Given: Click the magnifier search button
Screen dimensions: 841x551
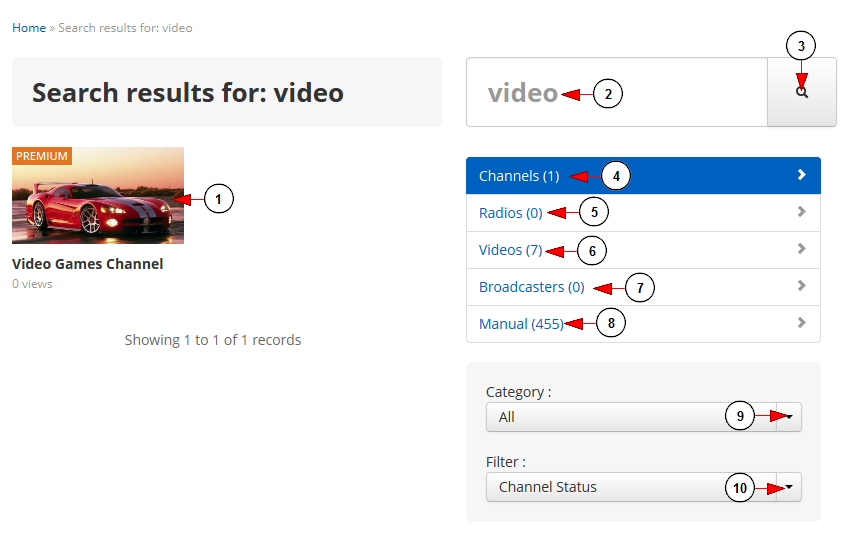Looking at the screenshot, I should [801, 92].
